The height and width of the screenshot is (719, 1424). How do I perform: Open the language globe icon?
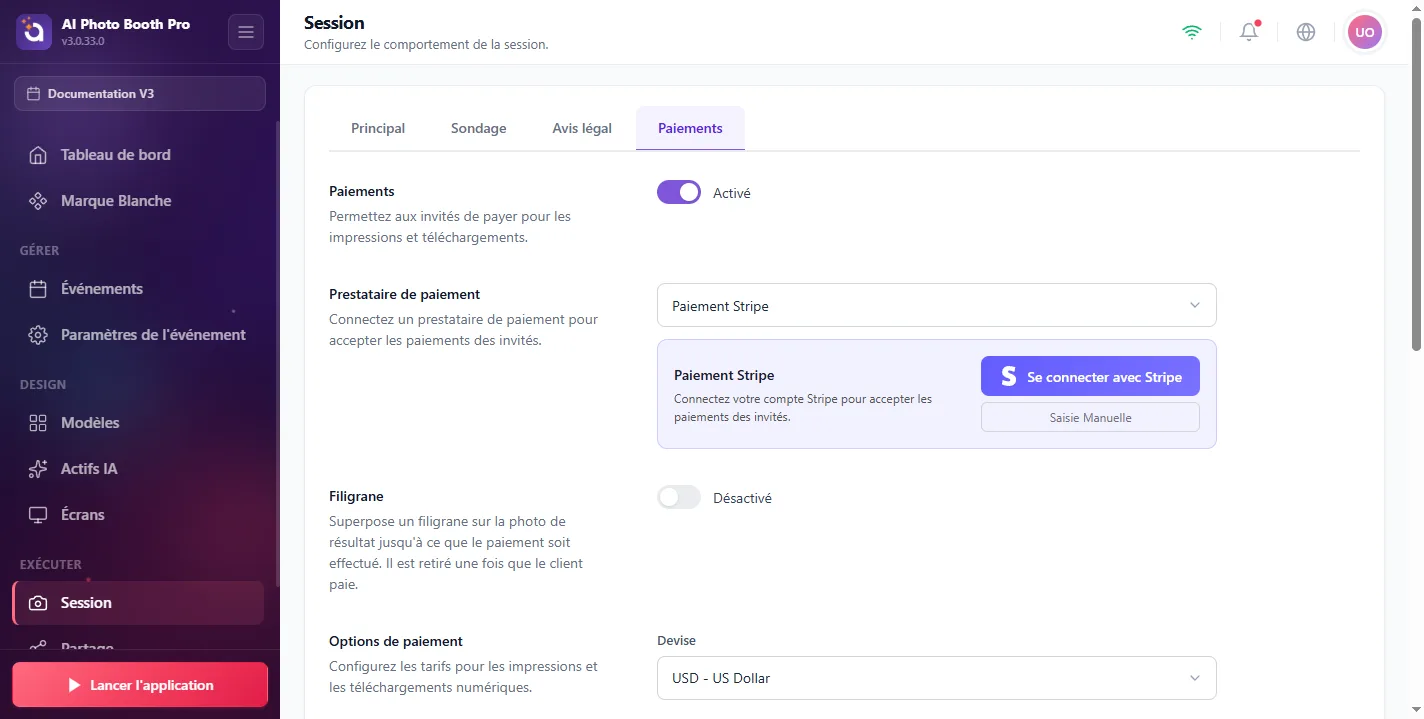1306,32
